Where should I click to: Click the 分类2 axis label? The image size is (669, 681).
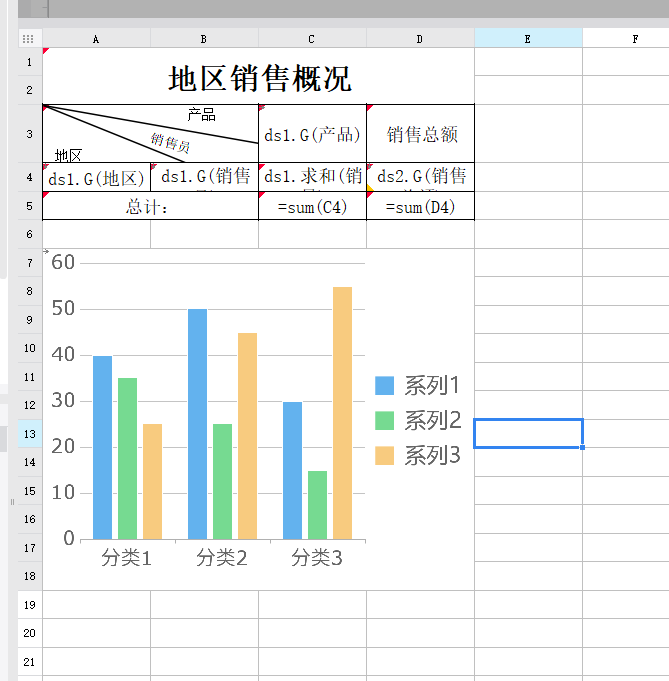(x=222, y=557)
